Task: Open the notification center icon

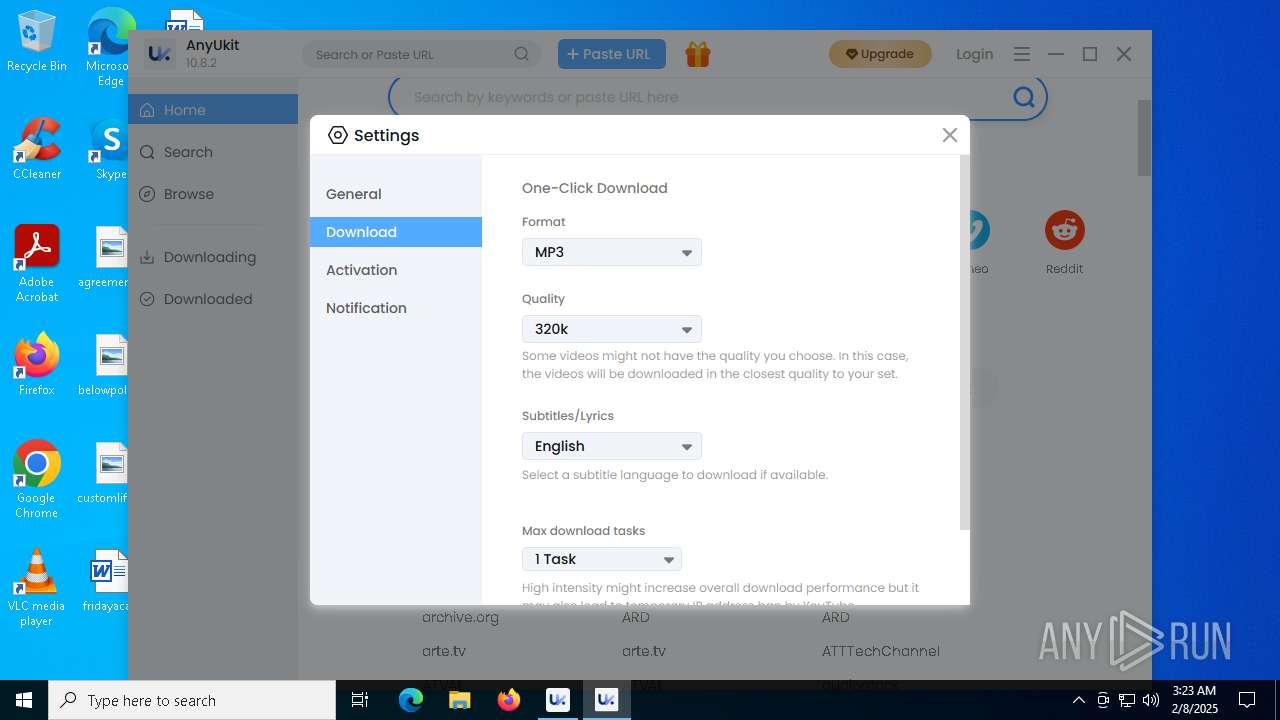Action: tap(1247, 700)
